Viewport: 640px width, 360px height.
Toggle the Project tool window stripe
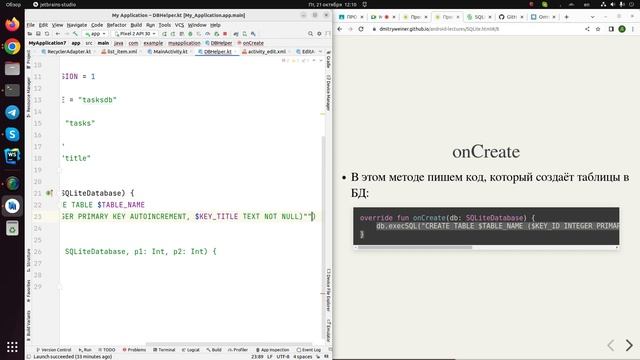[28, 60]
